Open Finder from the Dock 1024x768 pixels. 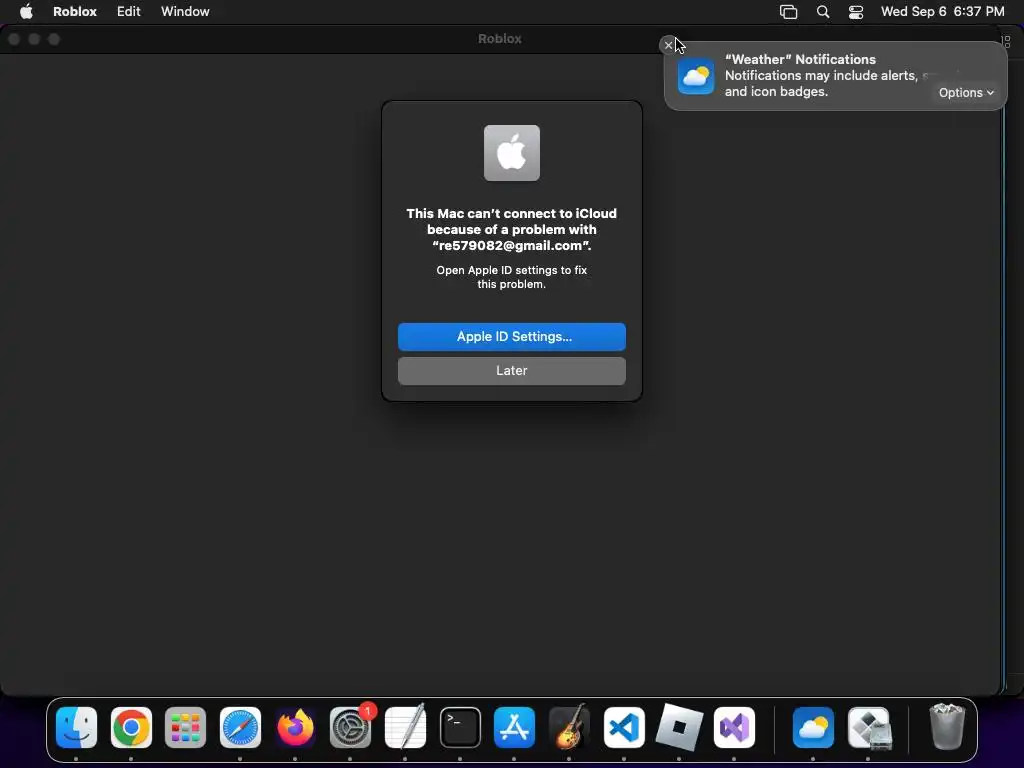(76, 727)
